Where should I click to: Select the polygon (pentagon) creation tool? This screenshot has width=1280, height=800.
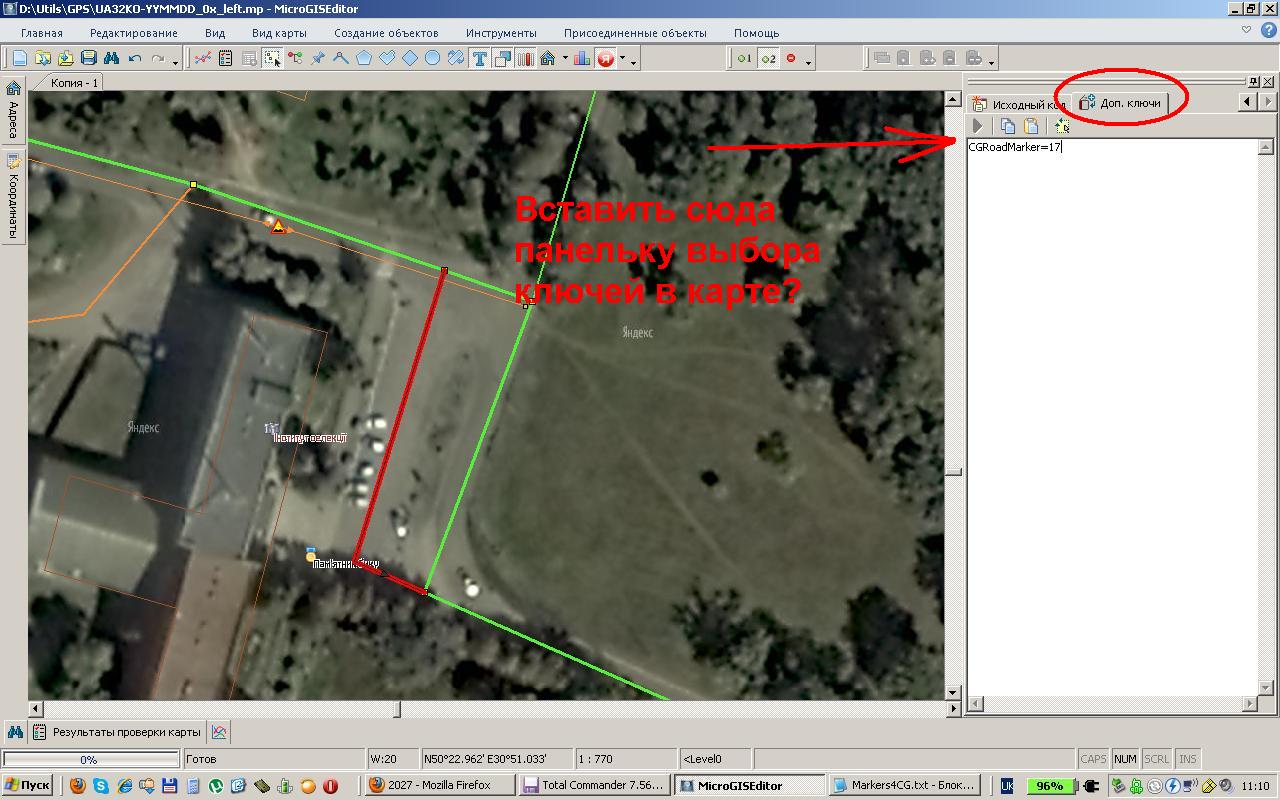364,59
